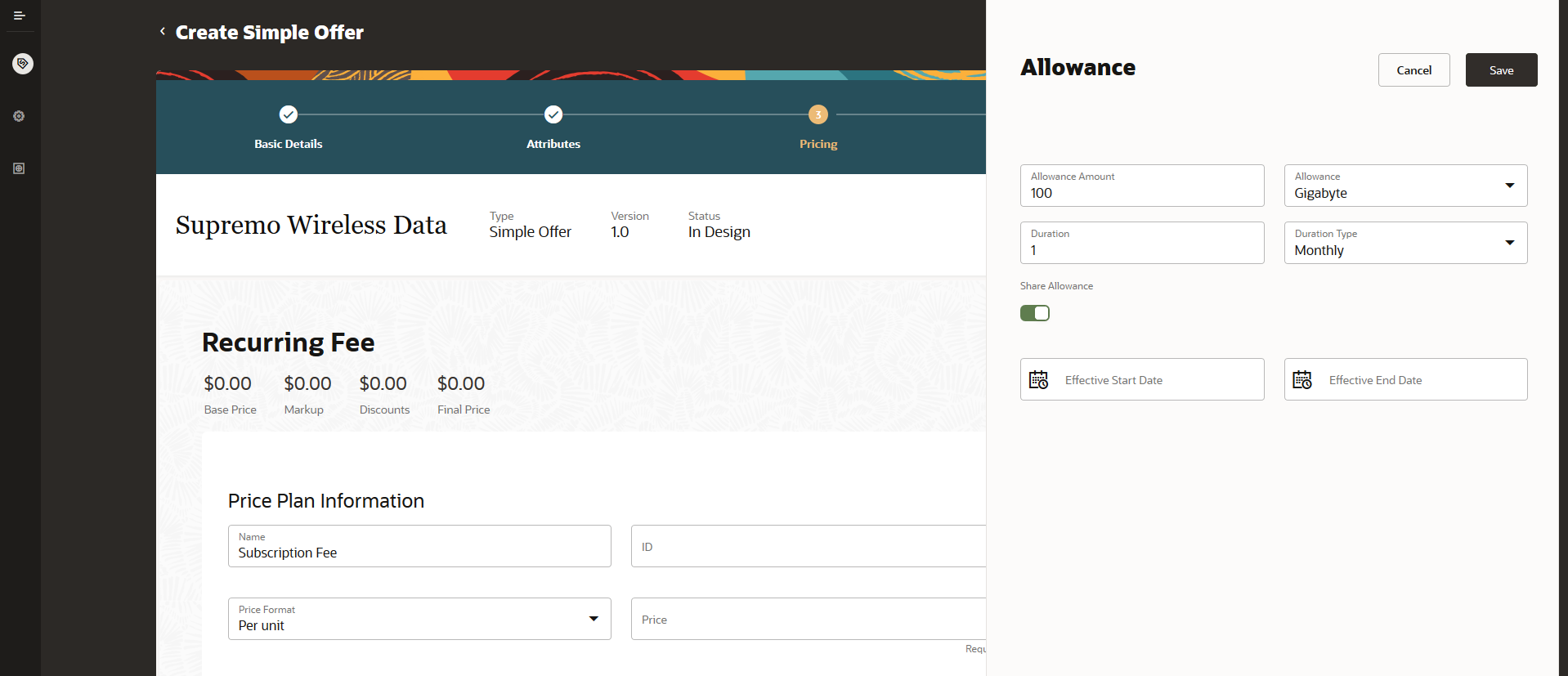Screen dimensions: 1568x676
Task: Click the Markup amount
Action: 307,383
